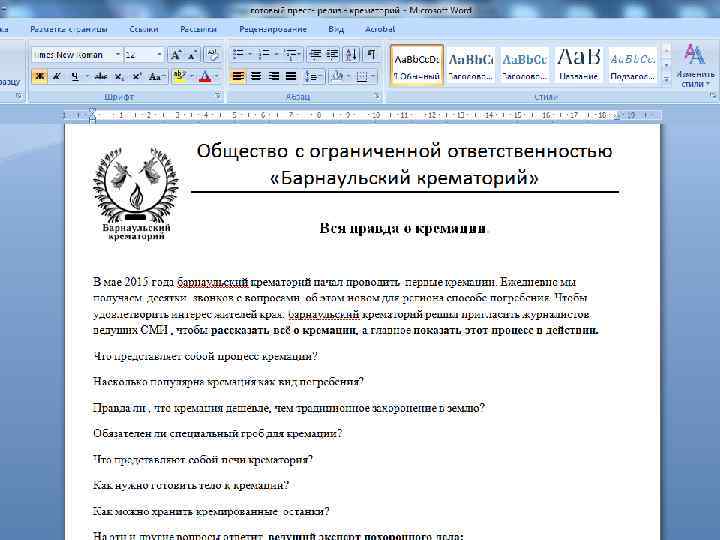Toggle strikethrough formatting (abc)
This screenshot has height=540, width=720.
[x=101, y=76]
